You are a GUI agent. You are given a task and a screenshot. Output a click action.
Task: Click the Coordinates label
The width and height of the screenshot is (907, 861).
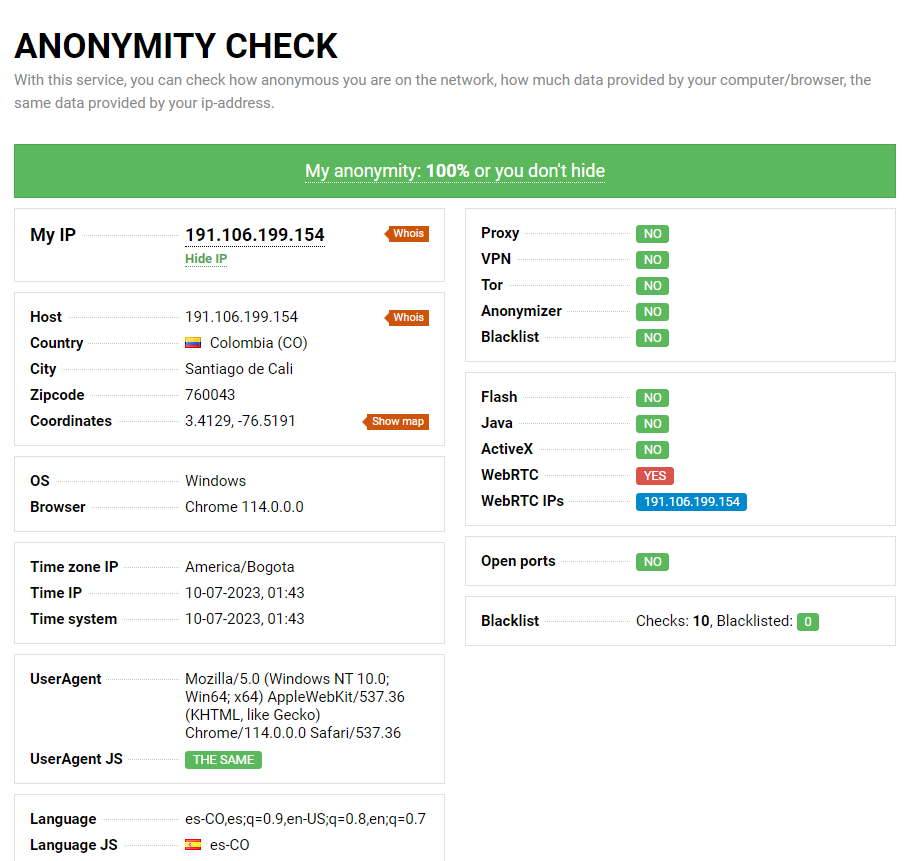pos(71,421)
